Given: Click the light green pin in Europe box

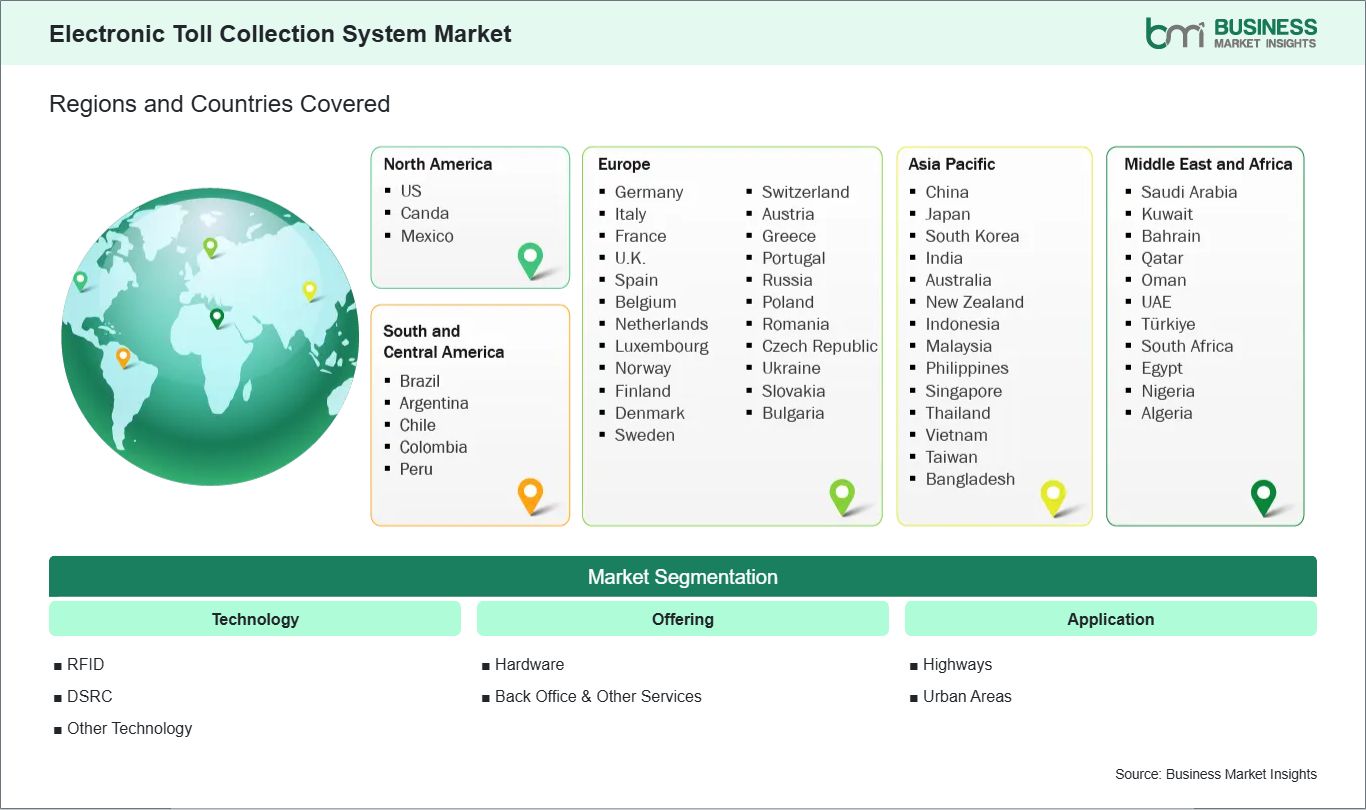Looking at the screenshot, I should click(842, 494).
